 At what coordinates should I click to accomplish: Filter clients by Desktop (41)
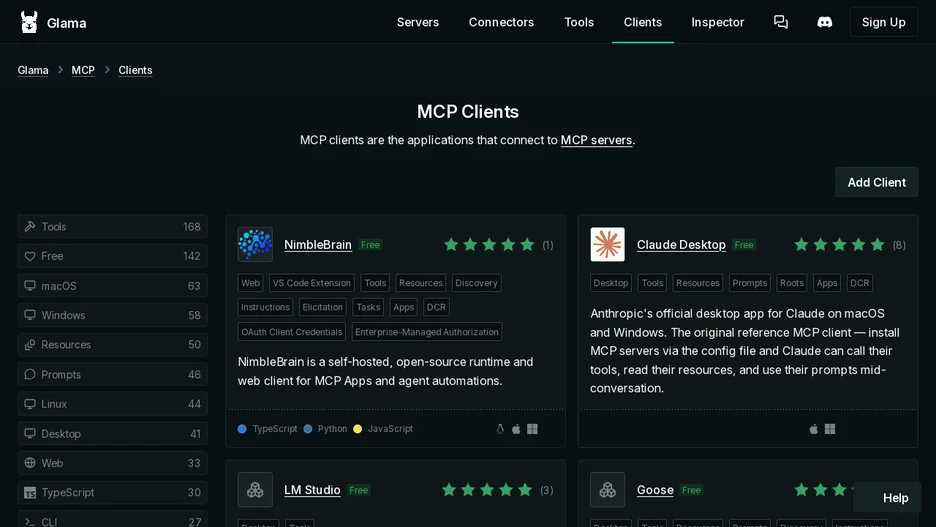113,433
